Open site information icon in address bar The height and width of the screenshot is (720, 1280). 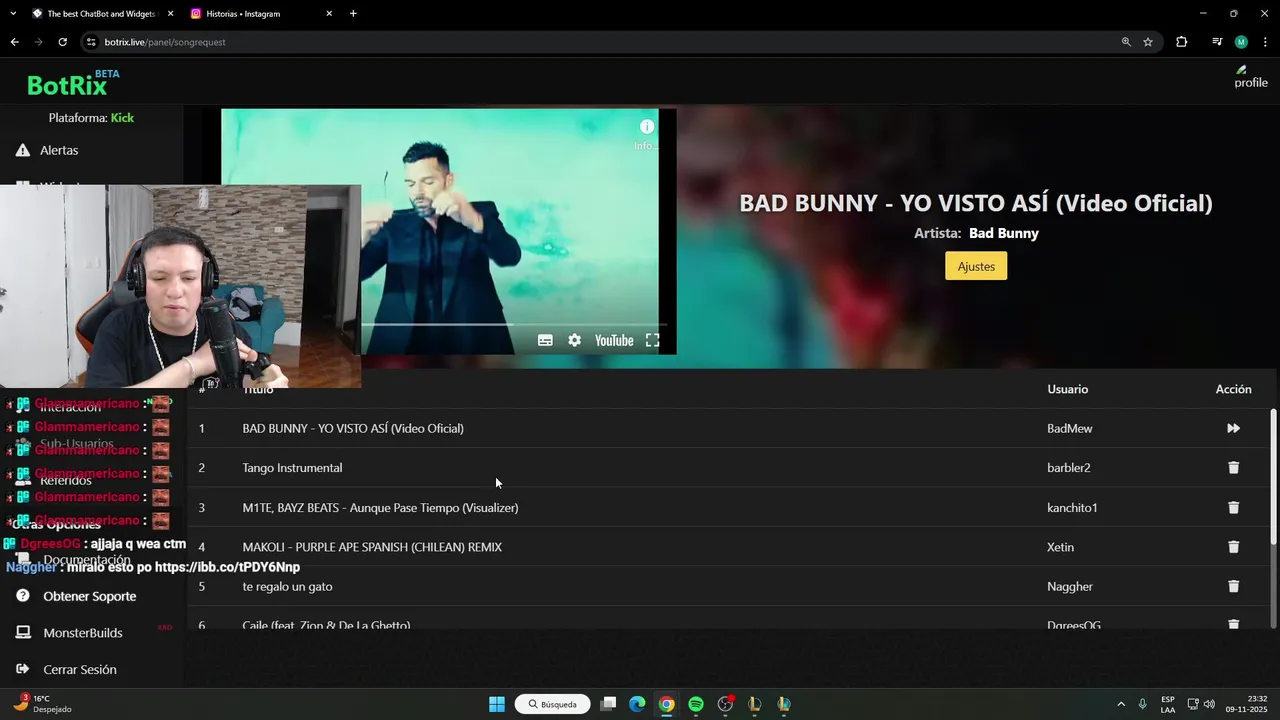click(91, 42)
